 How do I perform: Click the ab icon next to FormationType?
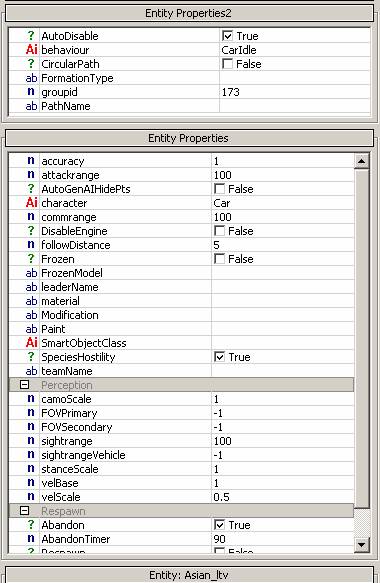[x=31, y=78]
